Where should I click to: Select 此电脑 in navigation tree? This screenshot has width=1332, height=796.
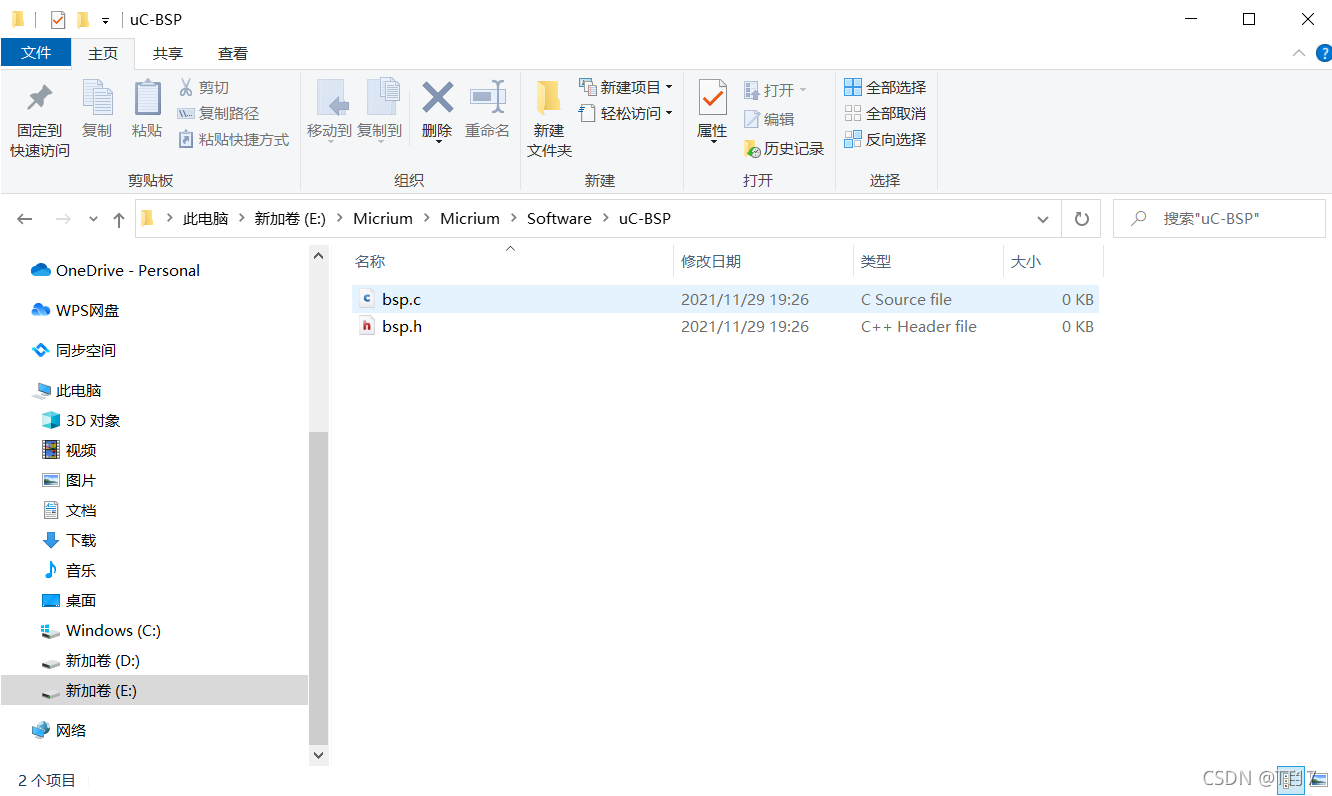point(67,390)
